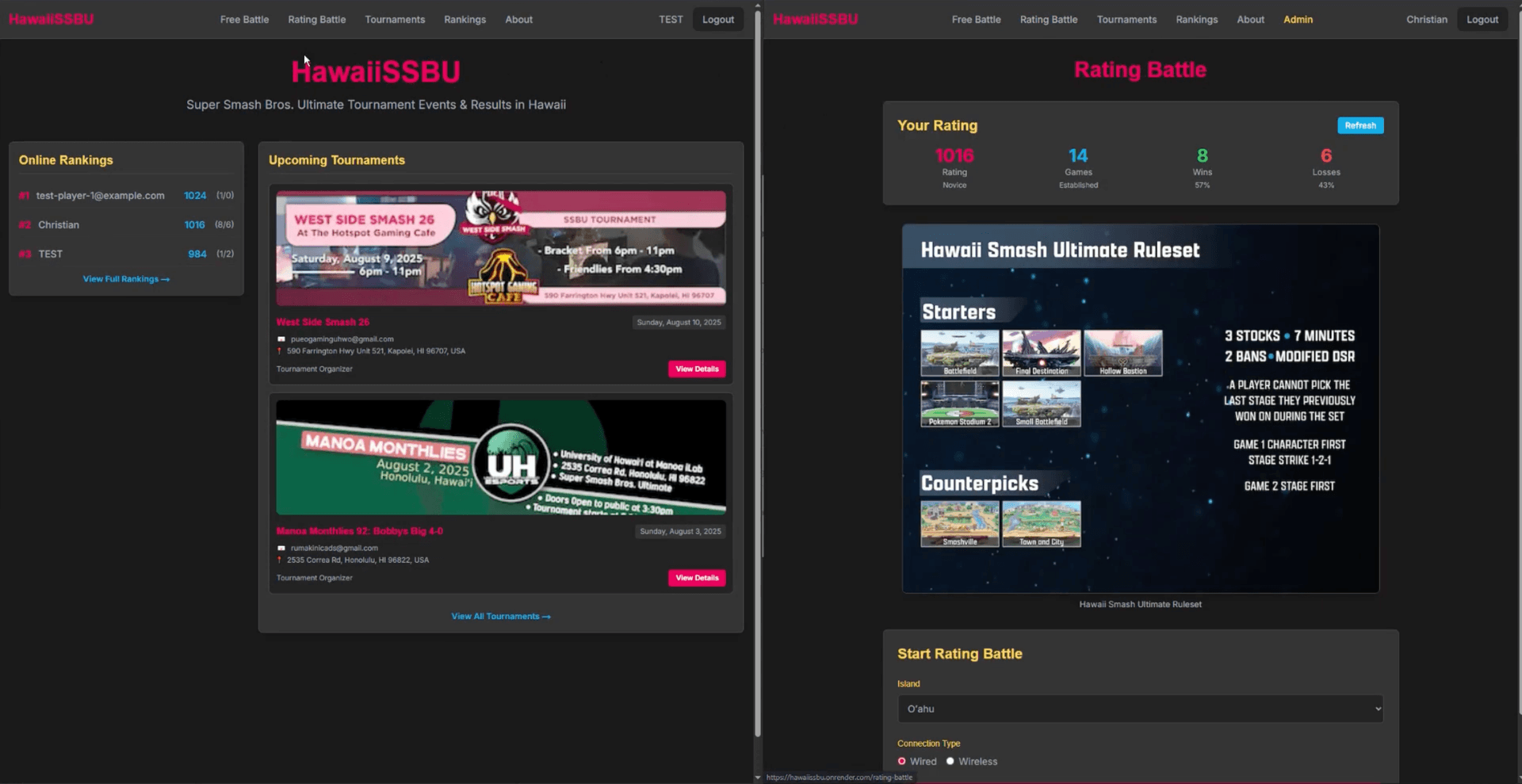Open Tournaments in the right window nav
This screenshot has width=1522, height=784.
point(1127,20)
